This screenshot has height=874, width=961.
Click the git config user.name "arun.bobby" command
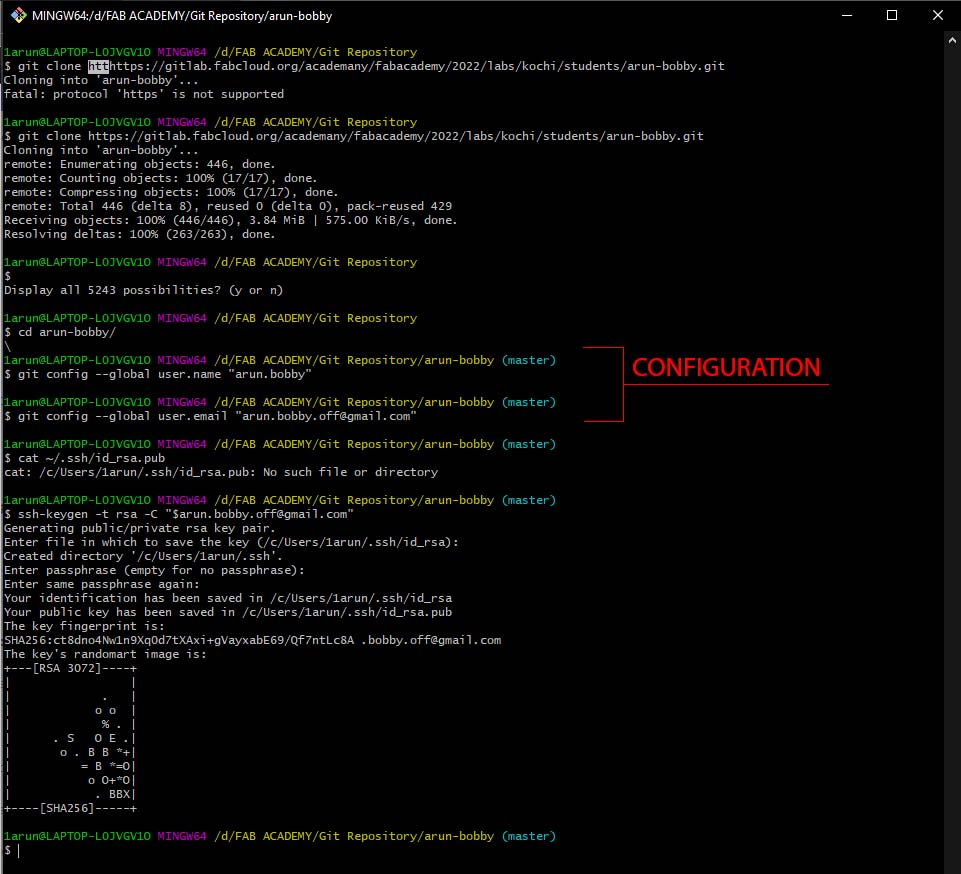158,374
